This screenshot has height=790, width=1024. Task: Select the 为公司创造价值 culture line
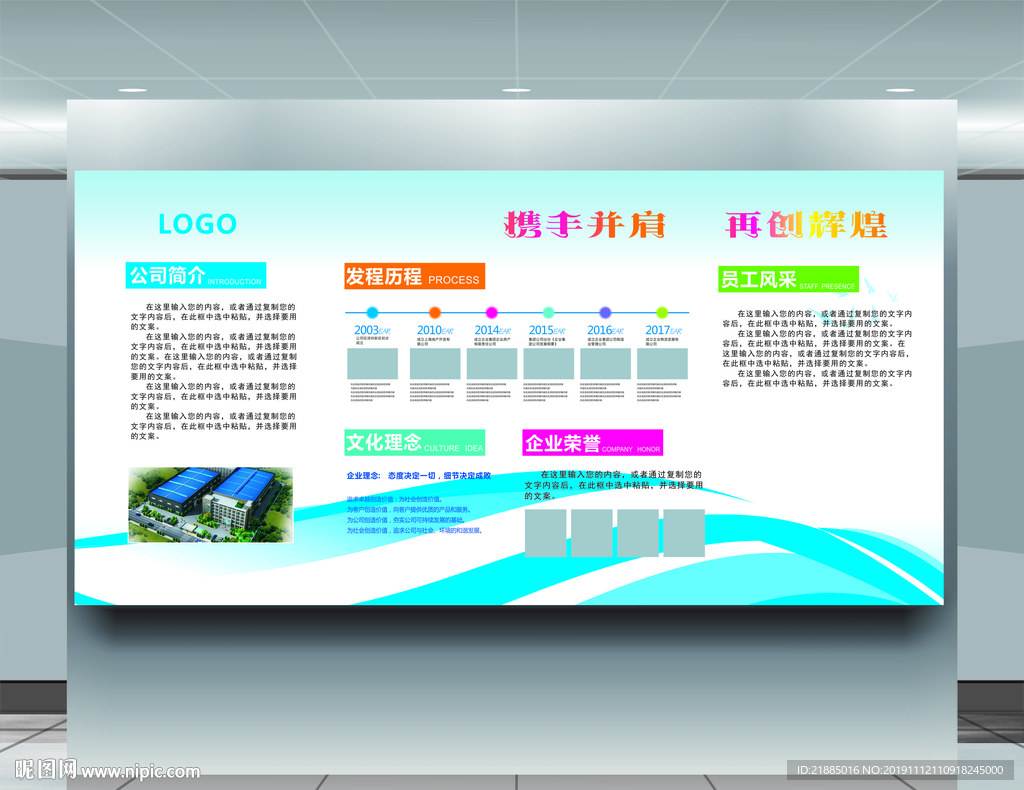tap(406, 520)
